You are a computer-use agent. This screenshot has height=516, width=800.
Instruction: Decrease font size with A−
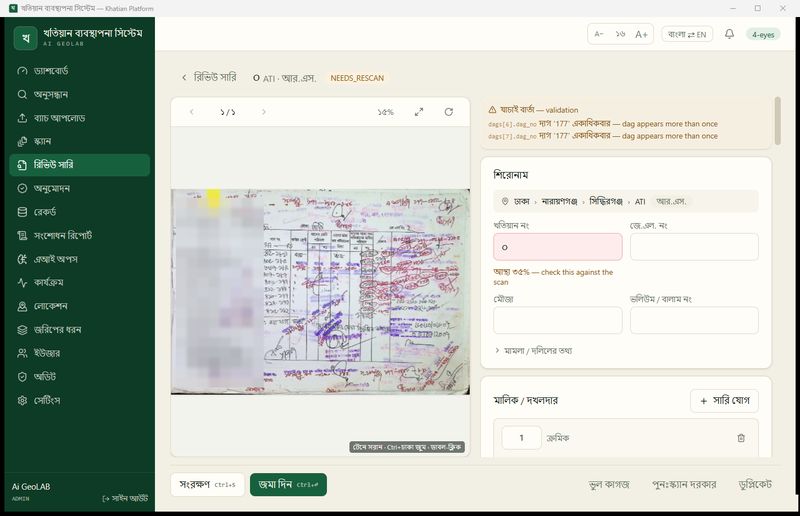[599, 34]
